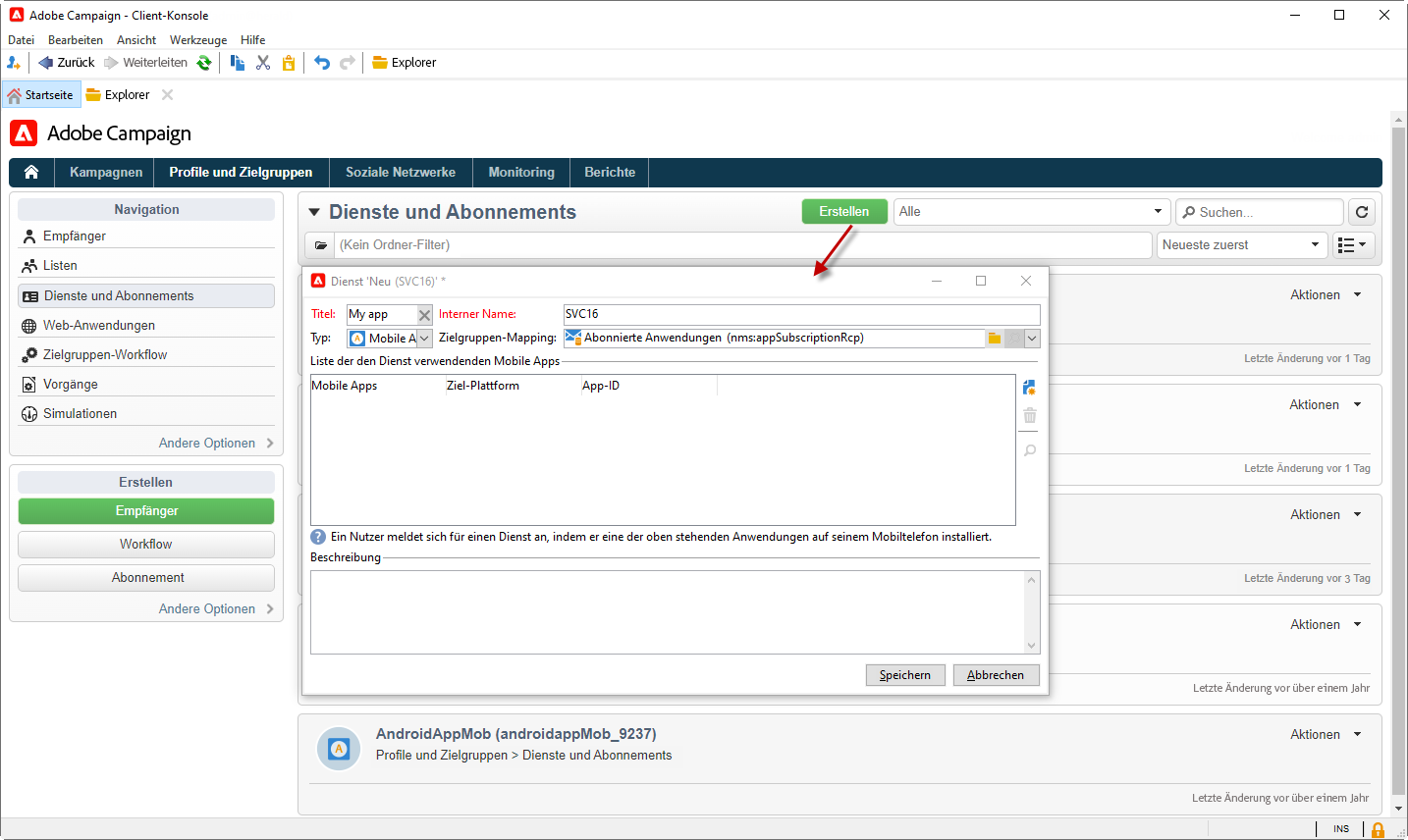
Task: Open the Kampagnen section
Action: (106, 173)
